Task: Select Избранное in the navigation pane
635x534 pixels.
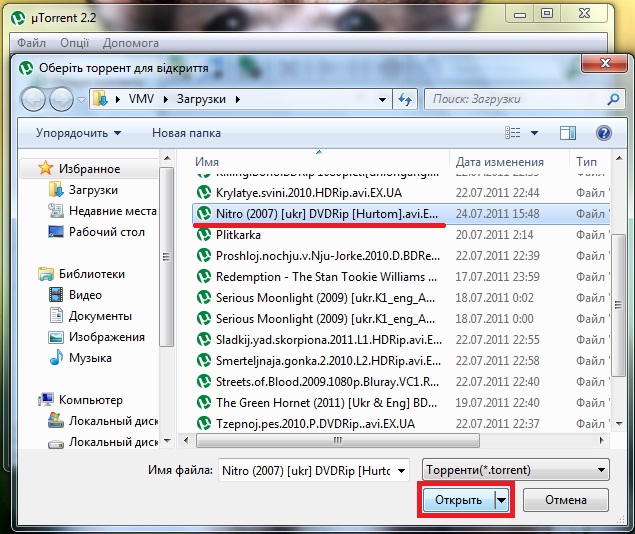Action: 89,168
